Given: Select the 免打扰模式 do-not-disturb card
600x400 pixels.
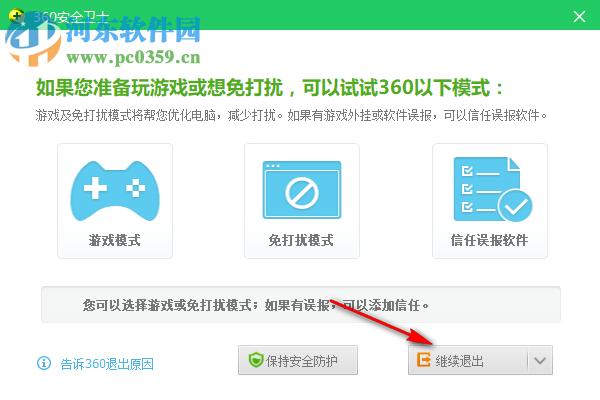Looking at the screenshot, I should (302, 201).
